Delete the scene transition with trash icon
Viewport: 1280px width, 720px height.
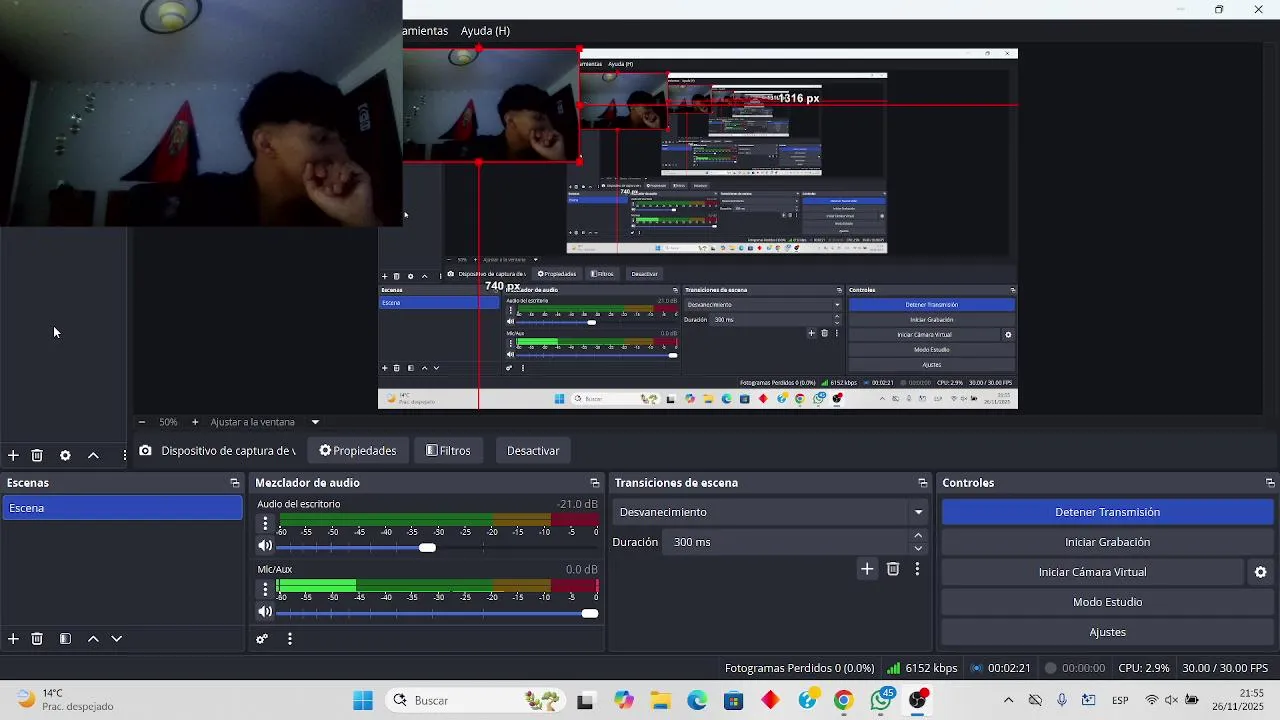pyautogui.click(x=893, y=569)
